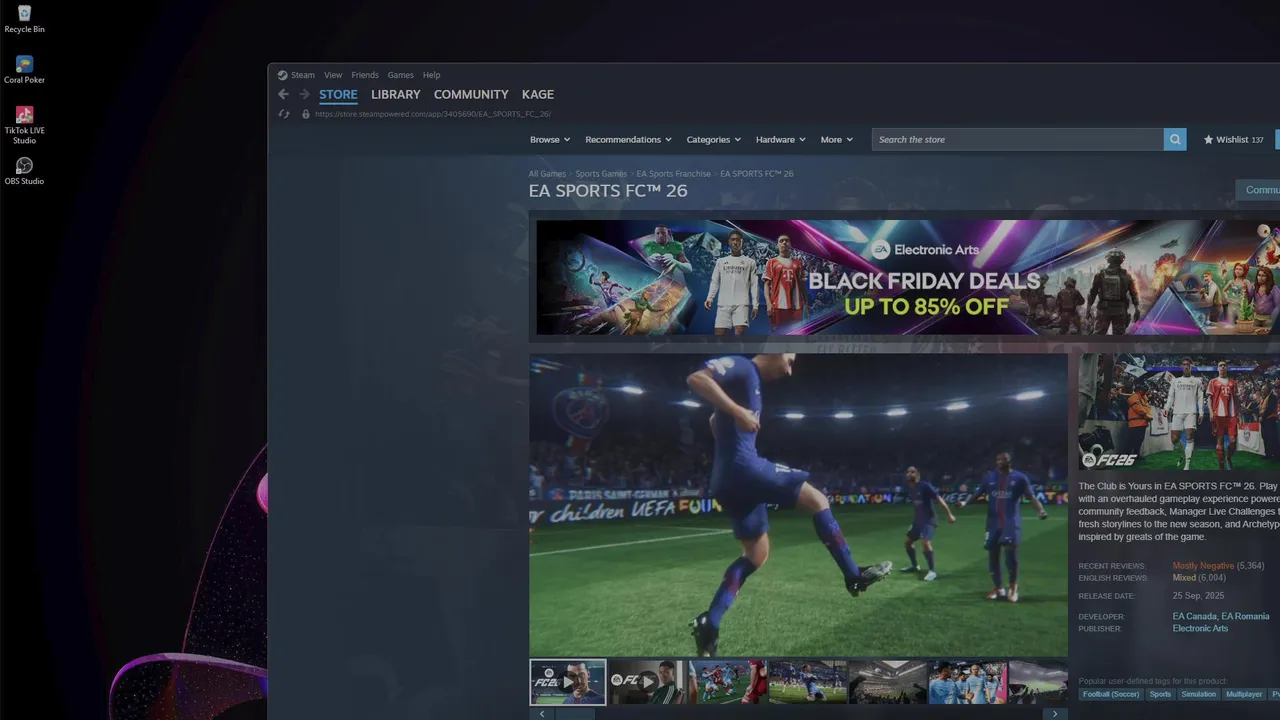
Task: Open the EA SPORTS FC 26 breadcrumb
Action: coord(757,174)
